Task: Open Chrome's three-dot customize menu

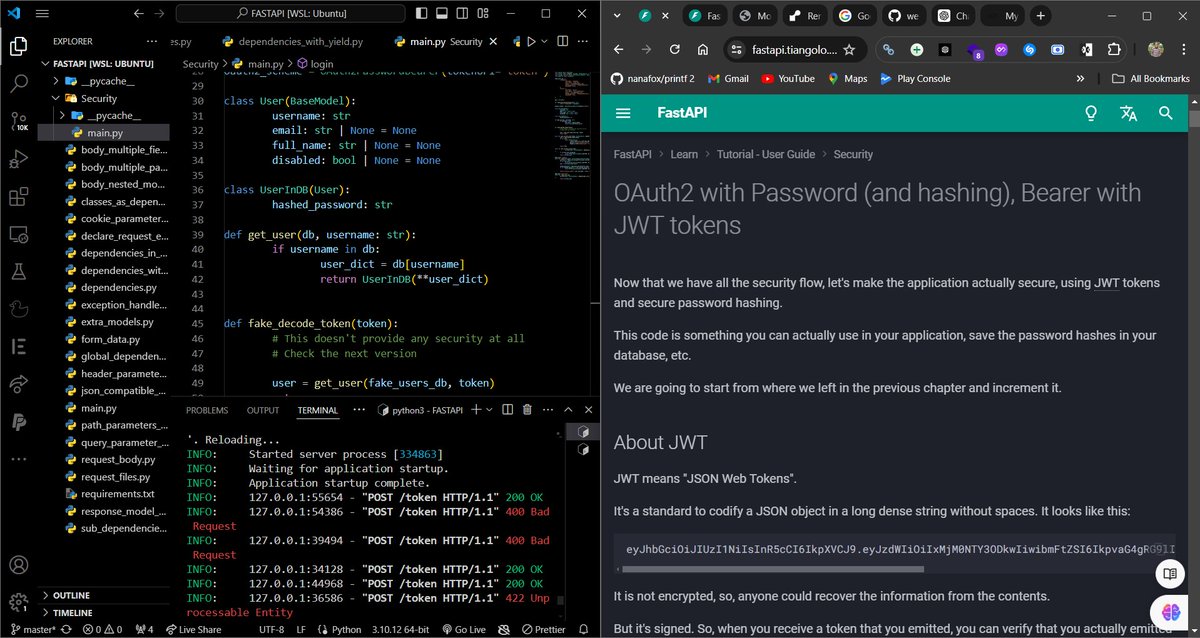Action: click(x=1184, y=49)
